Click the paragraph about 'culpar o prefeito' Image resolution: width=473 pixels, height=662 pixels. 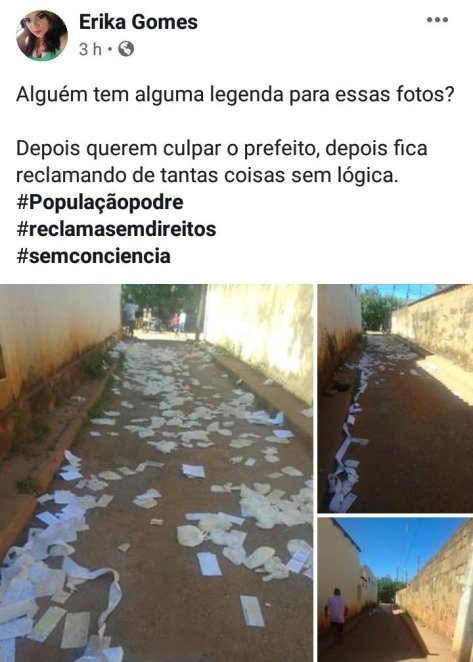coord(222,161)
